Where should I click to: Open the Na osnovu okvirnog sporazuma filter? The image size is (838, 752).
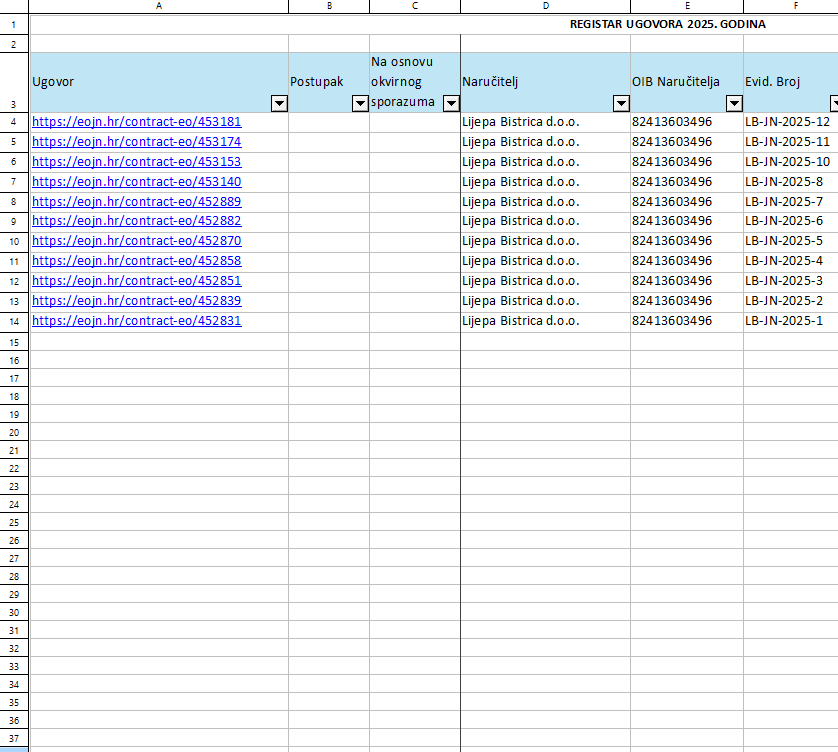coord(452,103)
